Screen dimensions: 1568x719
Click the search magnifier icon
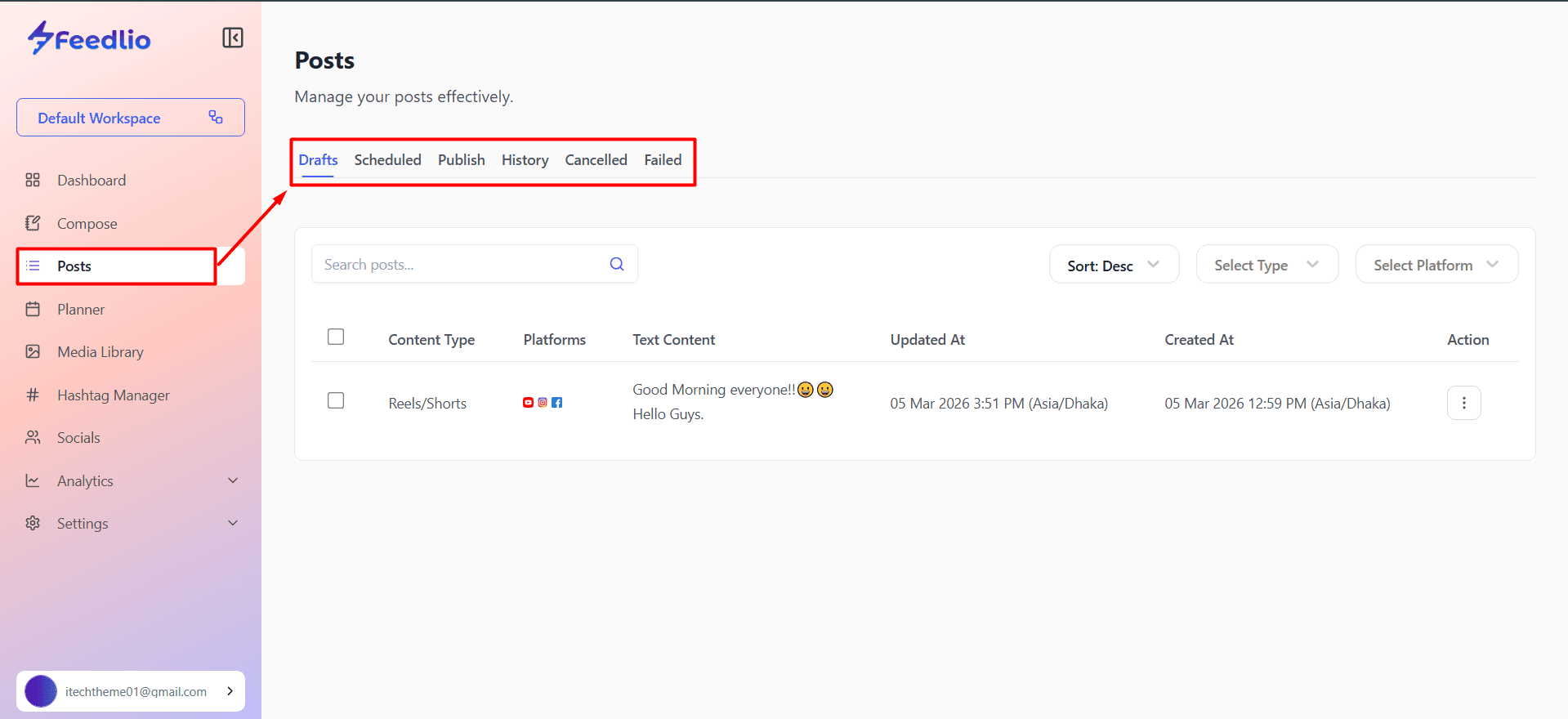[617, 264]
